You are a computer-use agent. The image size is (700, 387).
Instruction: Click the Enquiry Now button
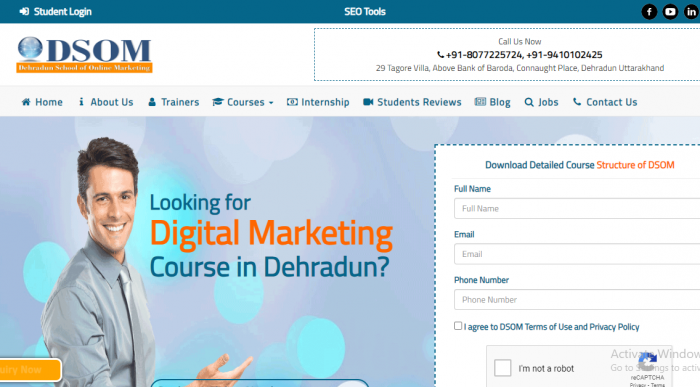pyautogui.click(x=30, y=370)
